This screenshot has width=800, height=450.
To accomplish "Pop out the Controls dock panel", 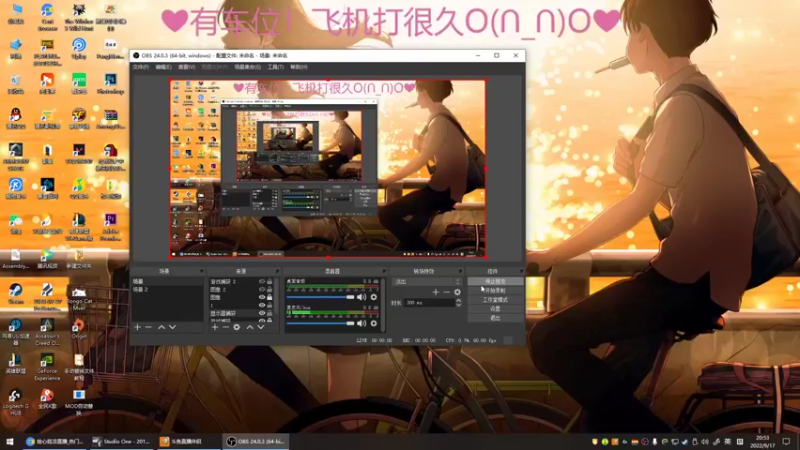I will (521, 271).
